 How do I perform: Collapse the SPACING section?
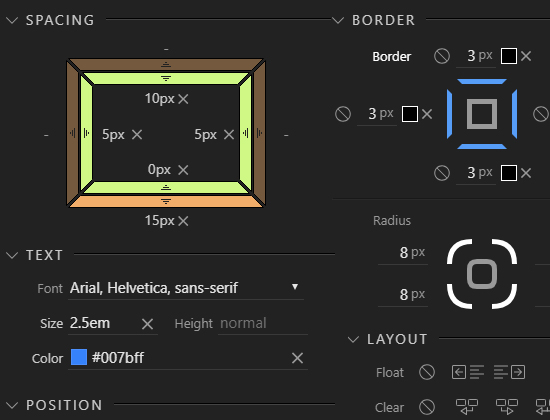pyautogui.click(x=12, y=20)
